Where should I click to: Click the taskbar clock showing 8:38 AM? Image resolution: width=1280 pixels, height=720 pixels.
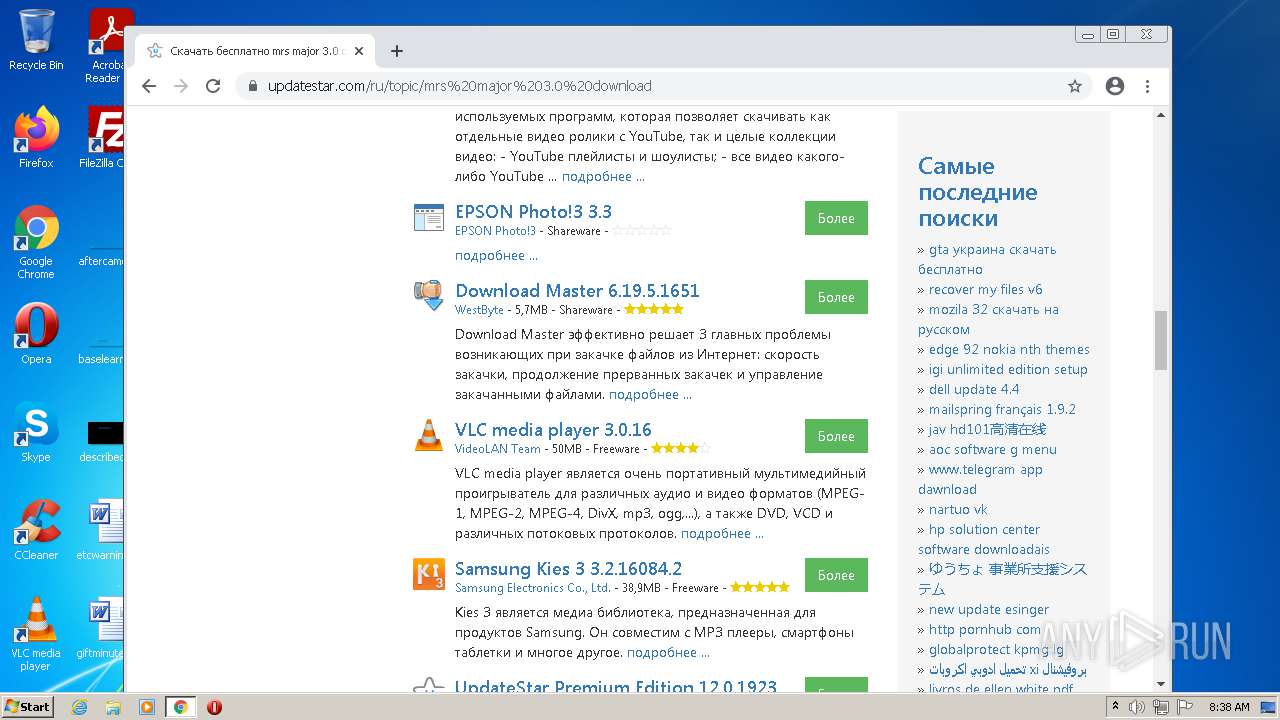1229,707
